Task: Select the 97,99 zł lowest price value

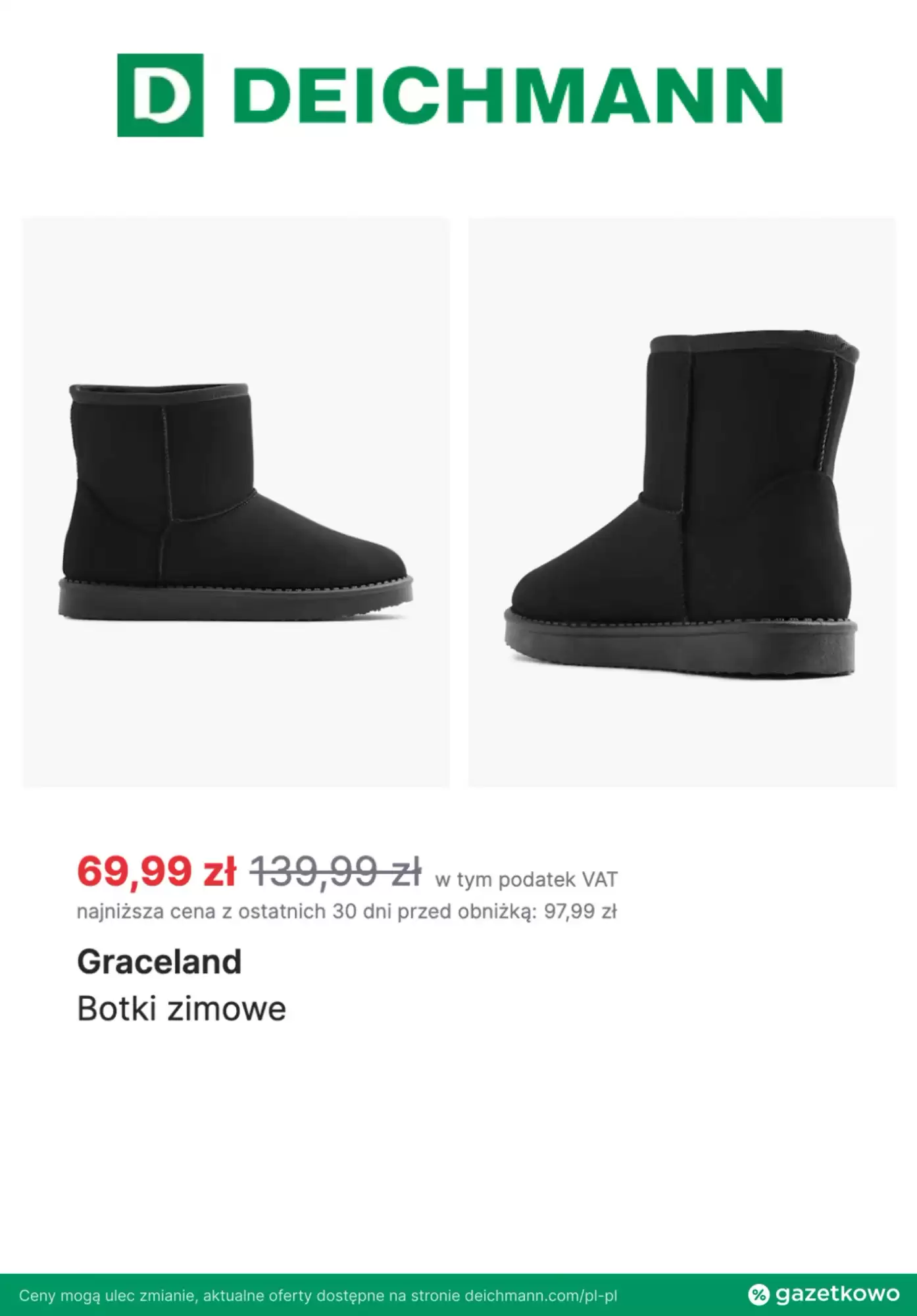Action: (x=580, y=912)
